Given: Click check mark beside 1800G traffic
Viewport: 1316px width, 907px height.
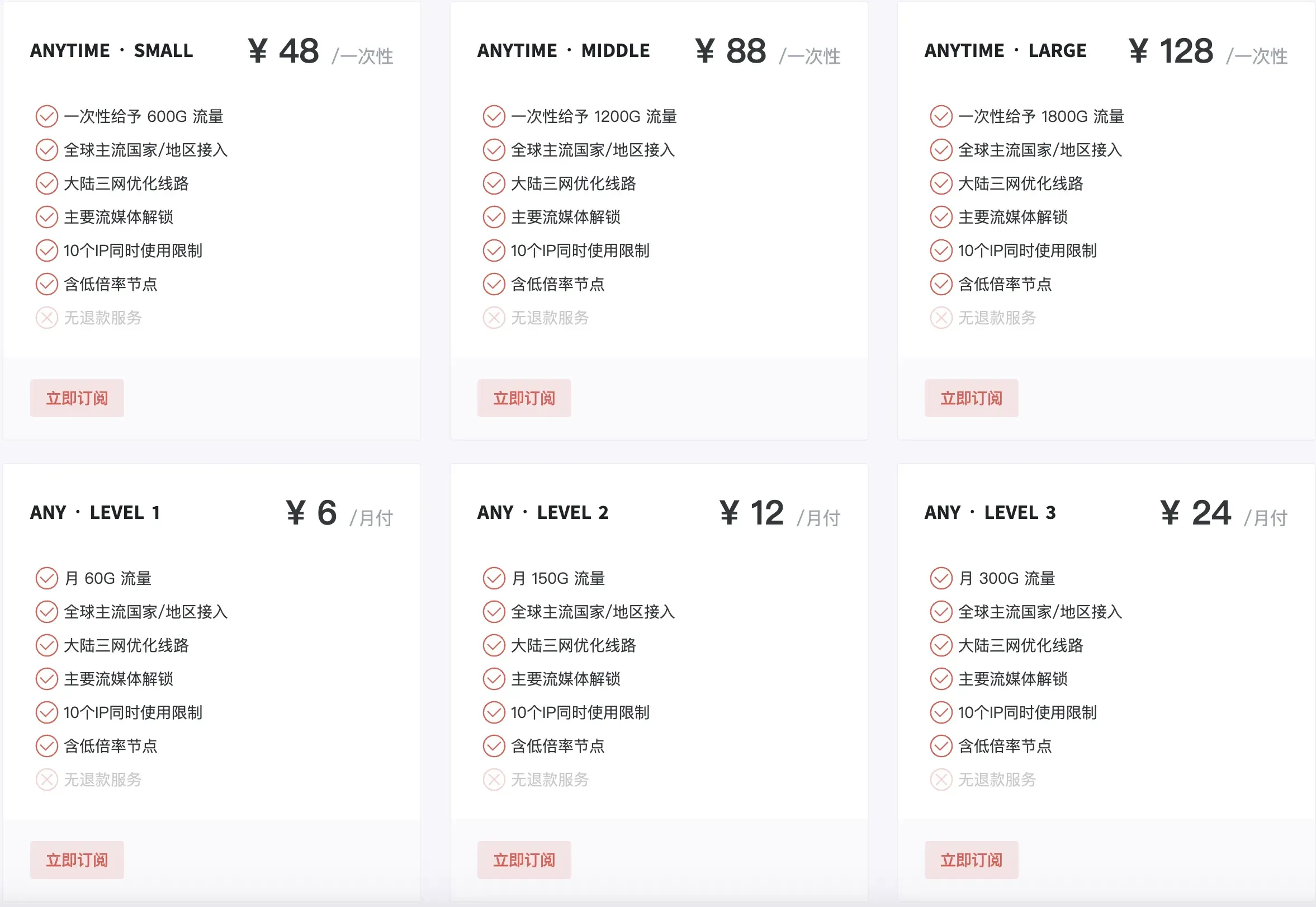Looking at the screenshot, I should pos(941,116).
